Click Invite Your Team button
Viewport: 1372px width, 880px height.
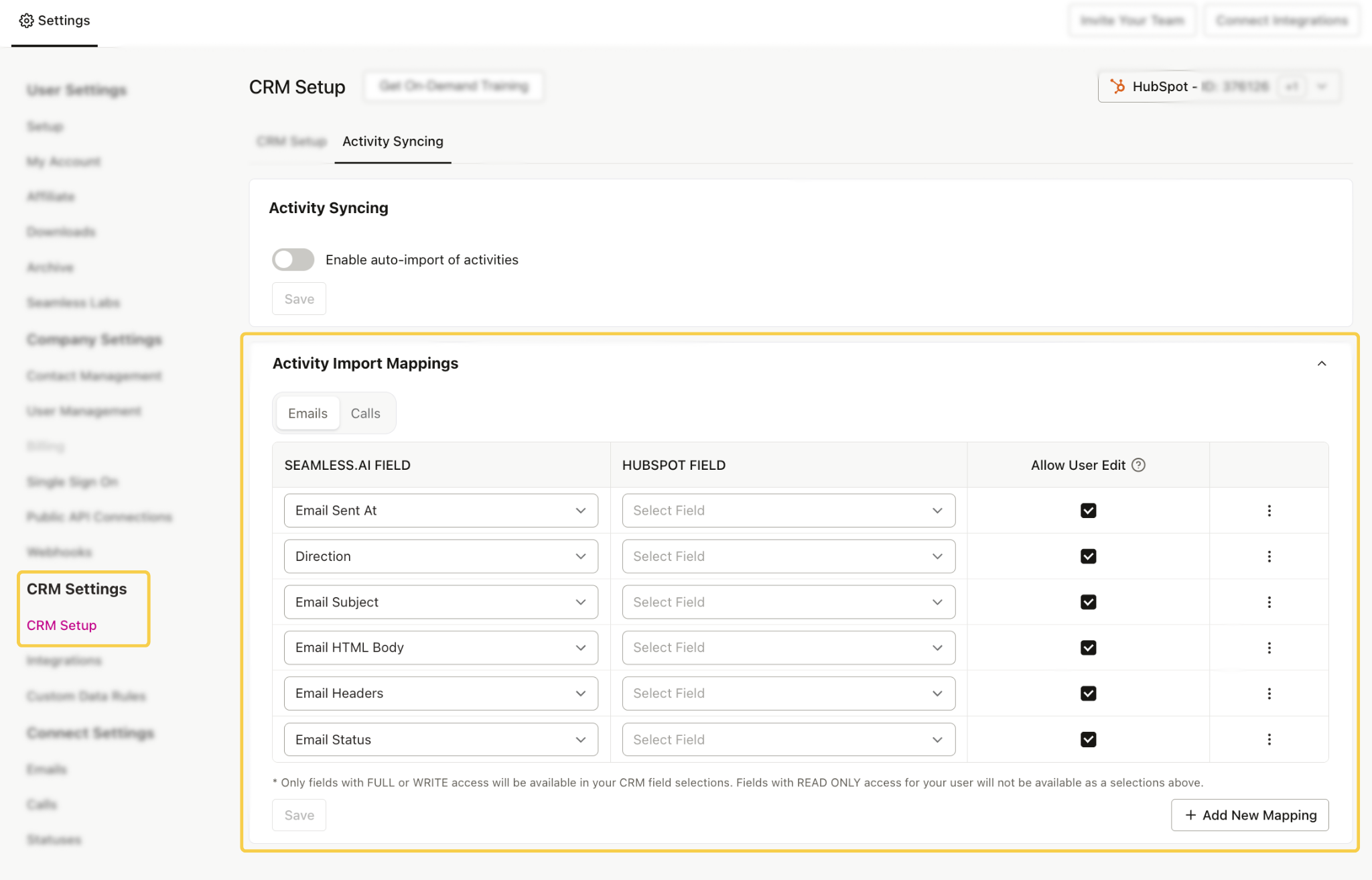tap(1132, 21)
